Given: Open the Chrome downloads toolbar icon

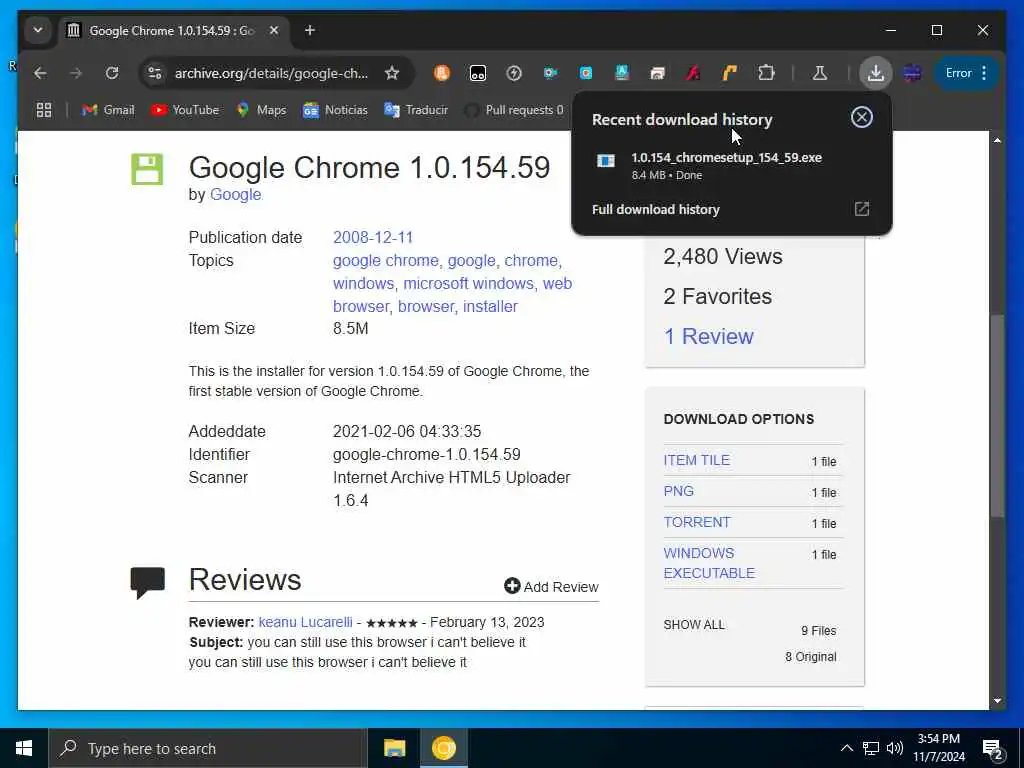Looking at the screenshot, I should click(x=876, y=73).
